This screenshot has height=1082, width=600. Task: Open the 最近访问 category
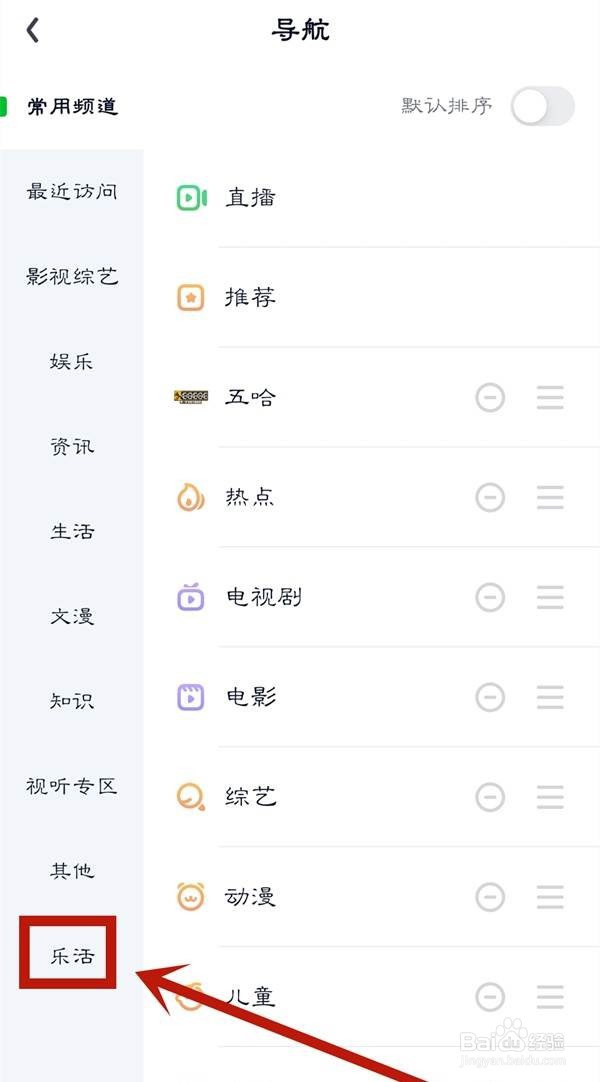(x=72, y=191)
